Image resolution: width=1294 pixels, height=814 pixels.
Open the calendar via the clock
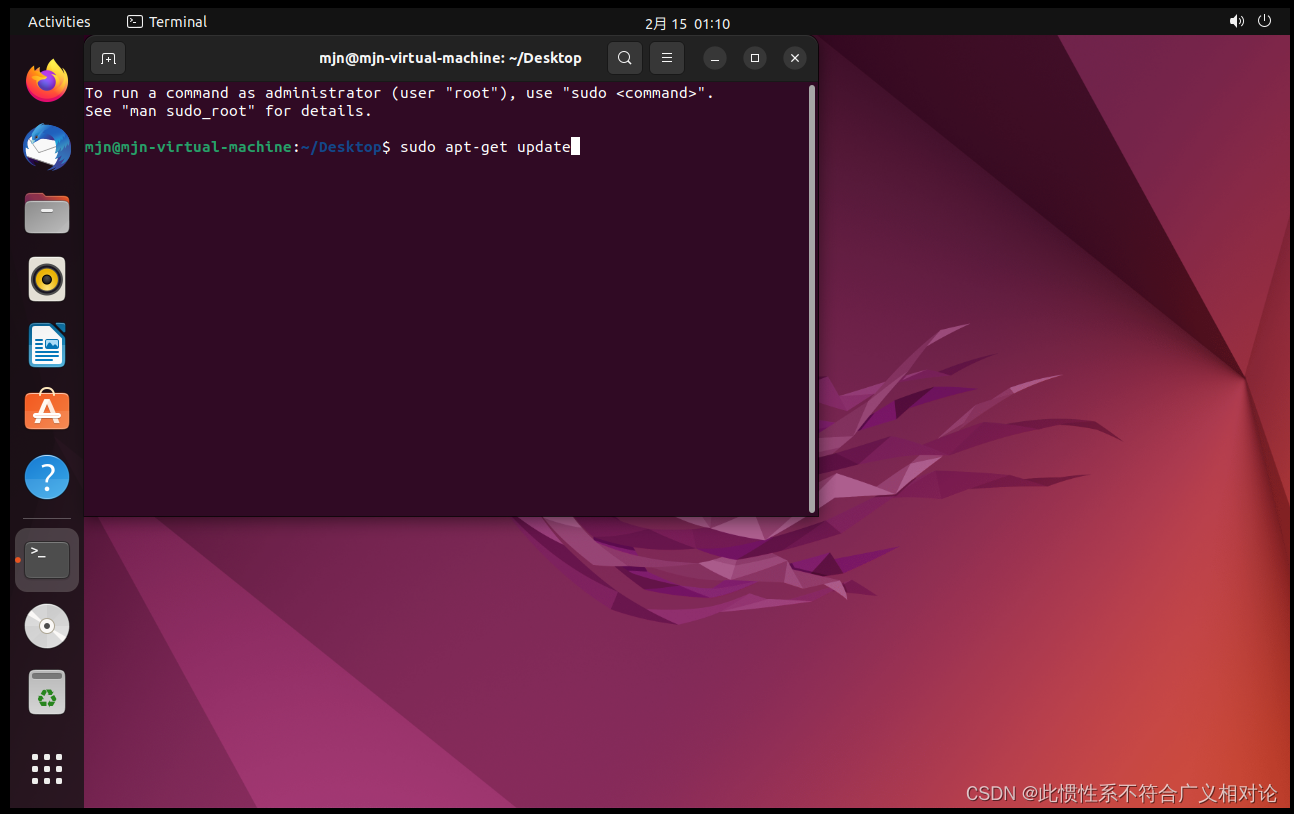[687, 21]
